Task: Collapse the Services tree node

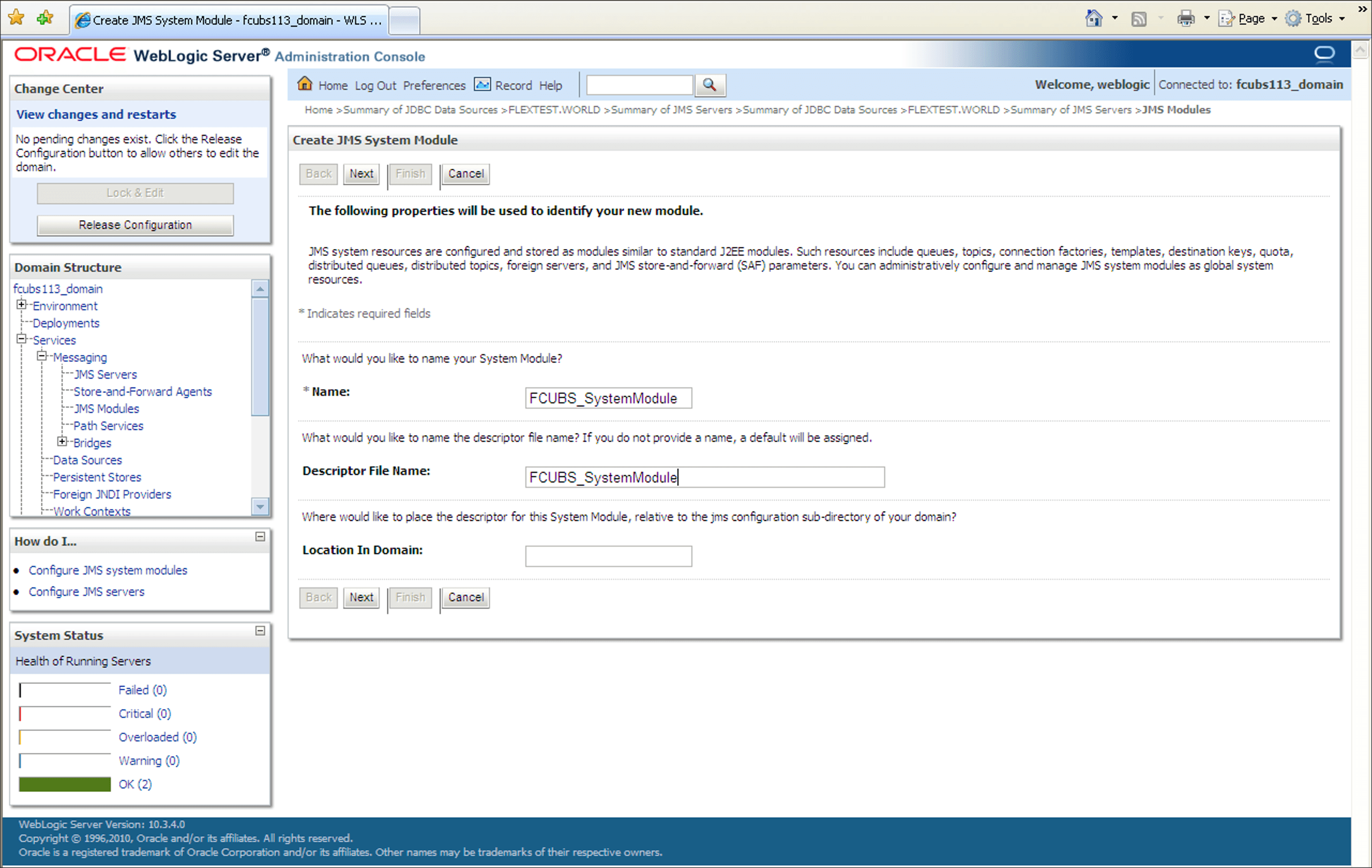Action: (x=21, y=339)
